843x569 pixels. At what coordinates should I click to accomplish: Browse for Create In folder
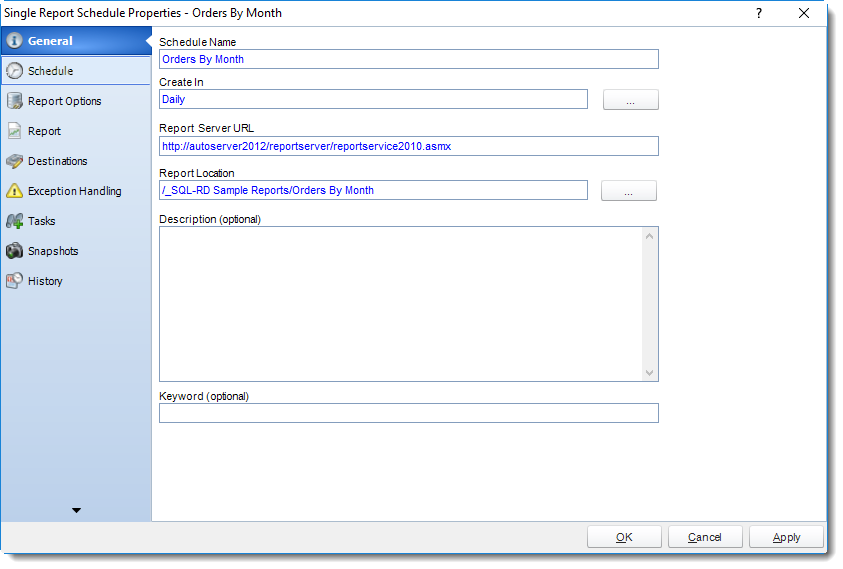point(631,100)
